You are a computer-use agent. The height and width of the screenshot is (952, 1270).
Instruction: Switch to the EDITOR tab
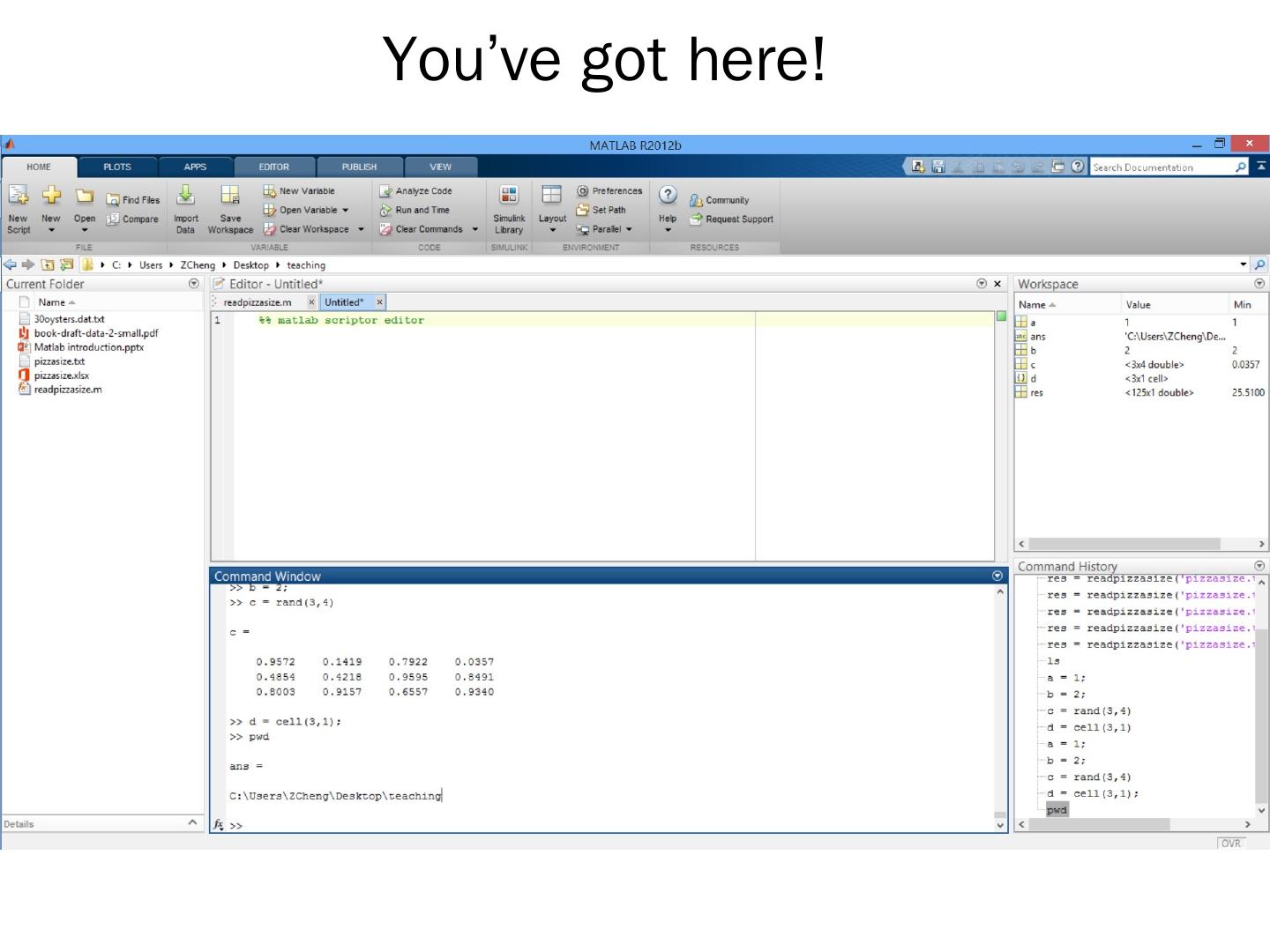273,167
